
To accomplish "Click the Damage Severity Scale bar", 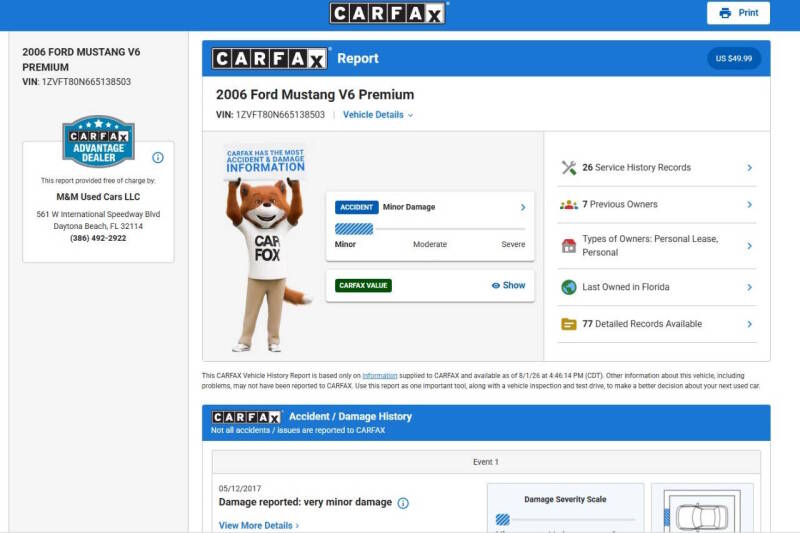I will point(565,520).
